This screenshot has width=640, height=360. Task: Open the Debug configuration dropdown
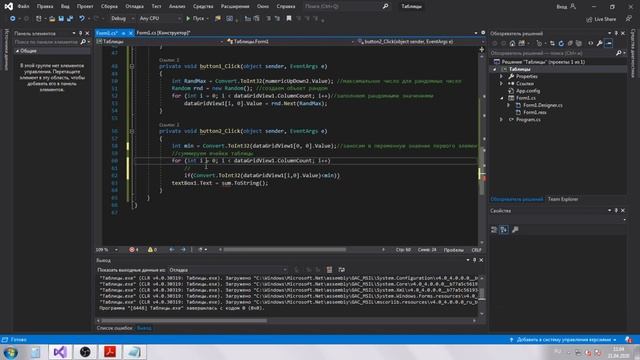click(122, 18)
